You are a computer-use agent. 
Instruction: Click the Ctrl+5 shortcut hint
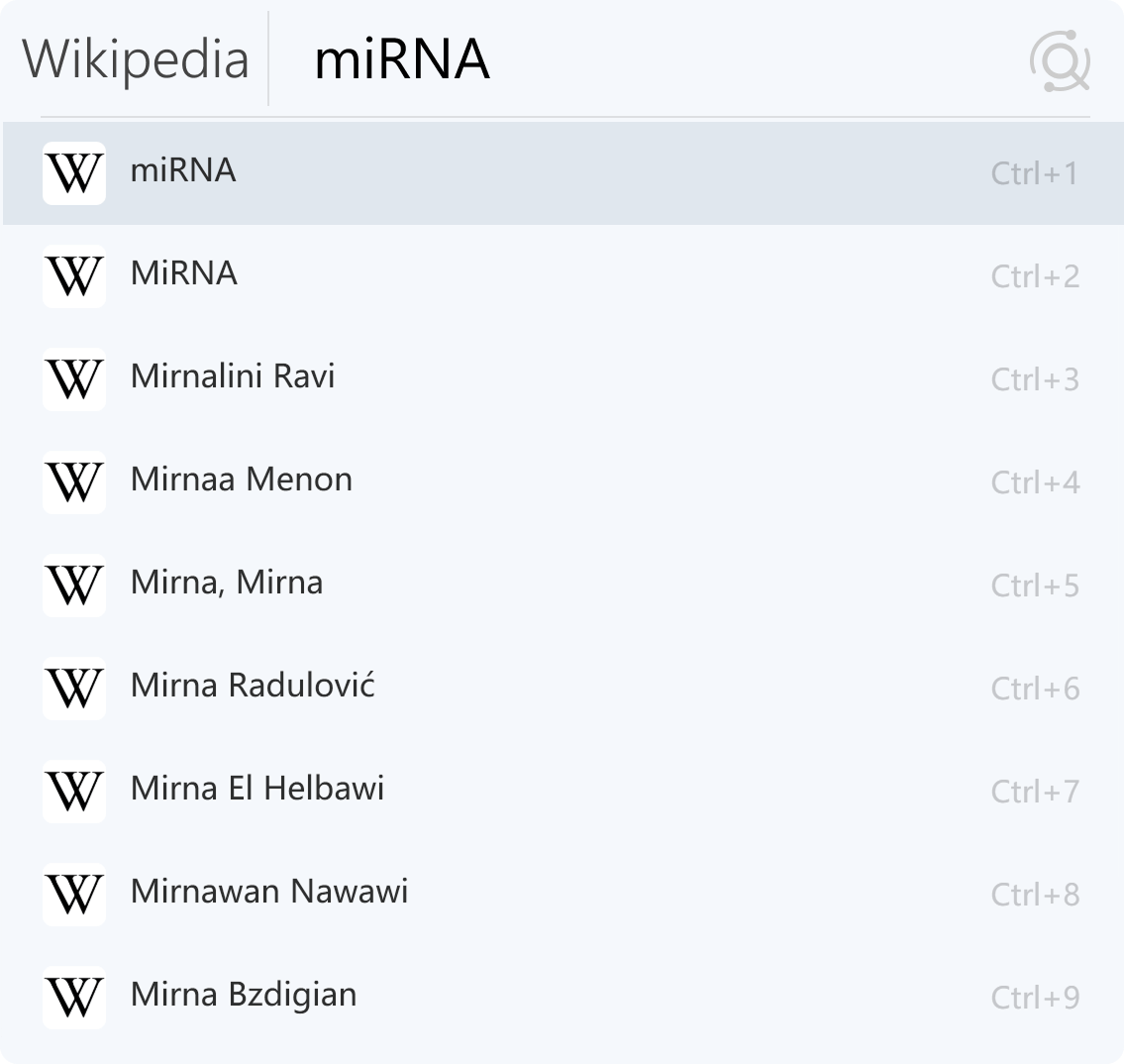coord(1035,585)
